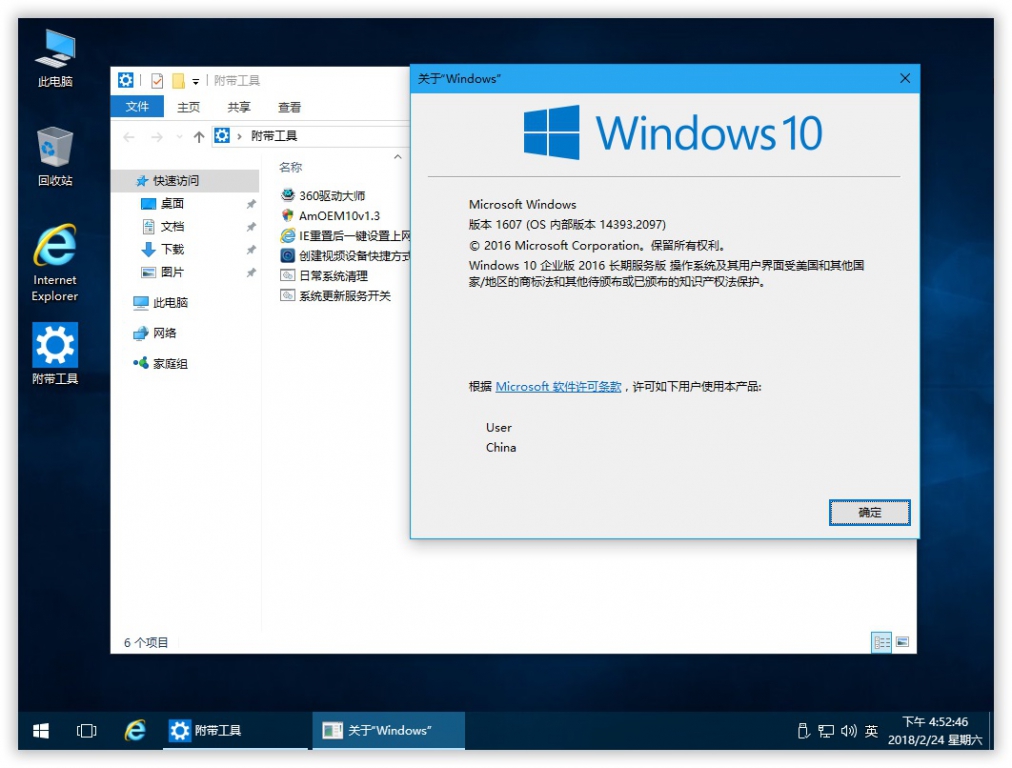
Task: Switch to details view layout
Action: [x=882, y=642]
